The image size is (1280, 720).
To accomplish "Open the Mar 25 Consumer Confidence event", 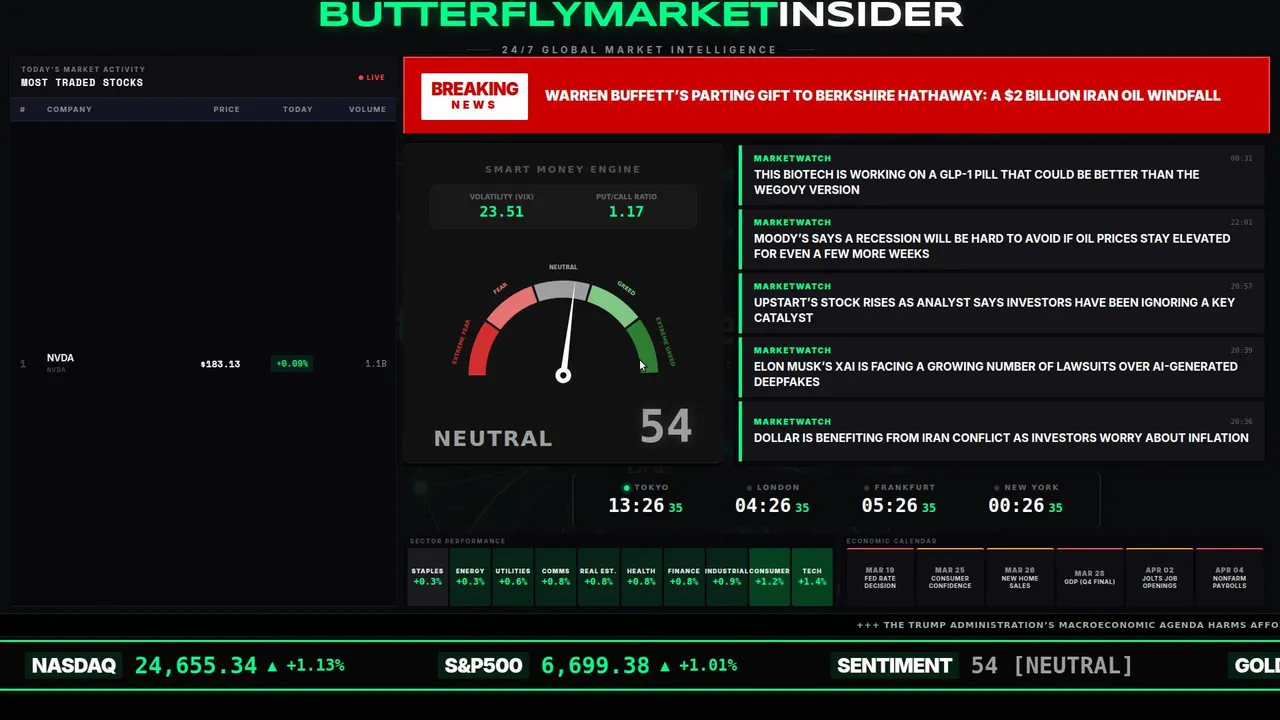I will [950, 577].
